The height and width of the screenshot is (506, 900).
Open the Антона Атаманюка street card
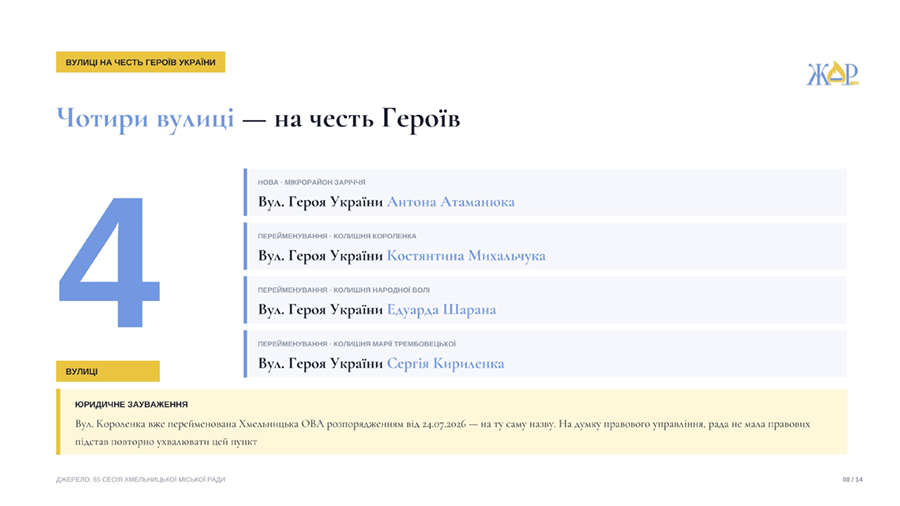[545, 192]
